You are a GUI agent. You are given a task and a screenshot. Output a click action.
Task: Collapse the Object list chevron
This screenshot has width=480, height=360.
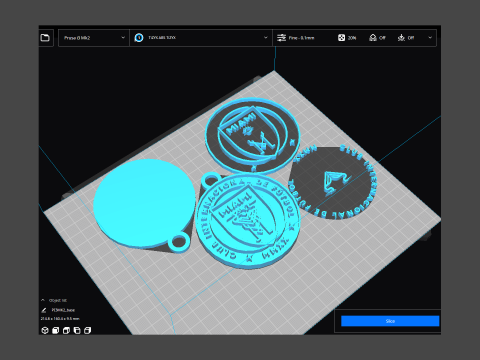coord(43,300)
